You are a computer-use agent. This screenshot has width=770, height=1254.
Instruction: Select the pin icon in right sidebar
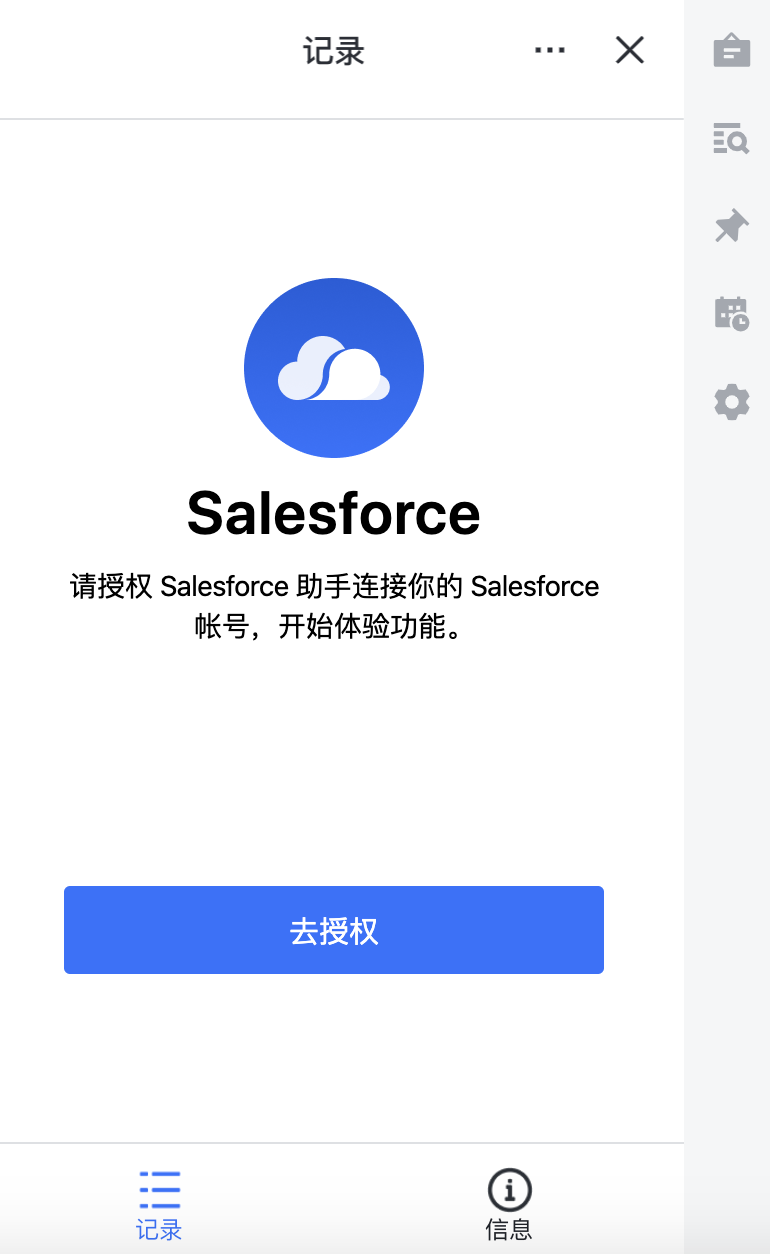(731, 226)
